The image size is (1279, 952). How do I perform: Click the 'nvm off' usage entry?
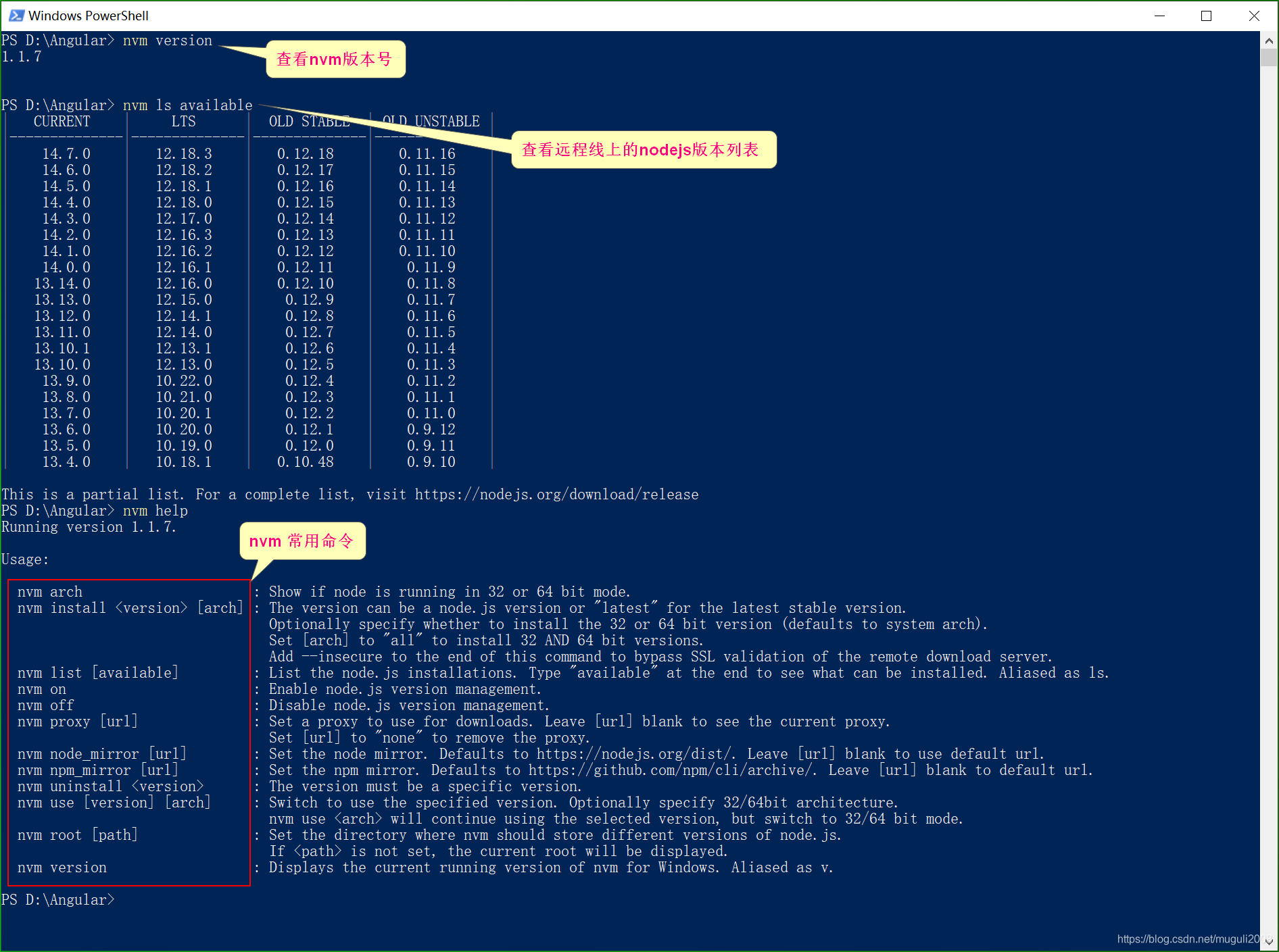coord(46,705)
